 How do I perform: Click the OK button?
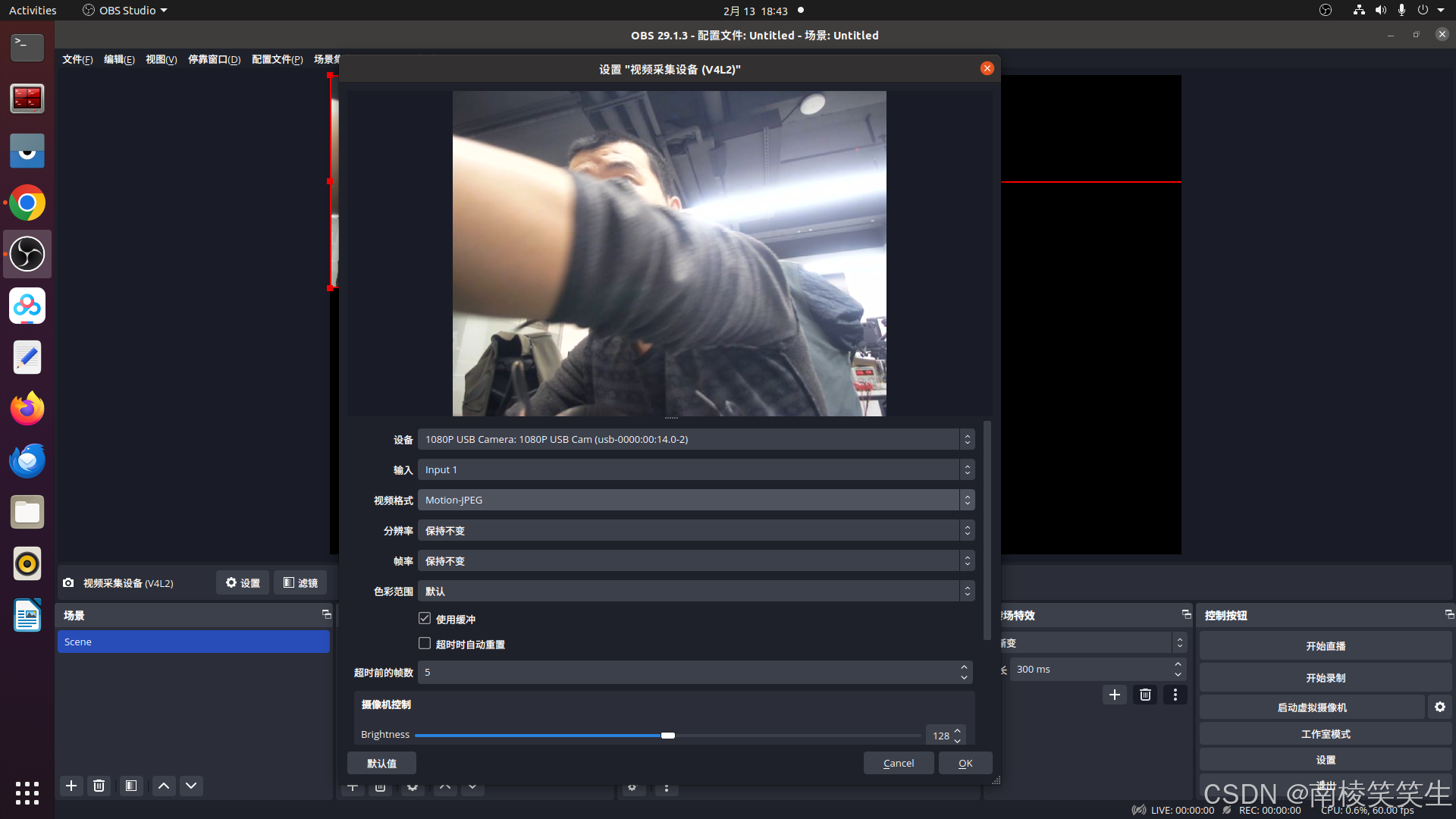point(965,763)
